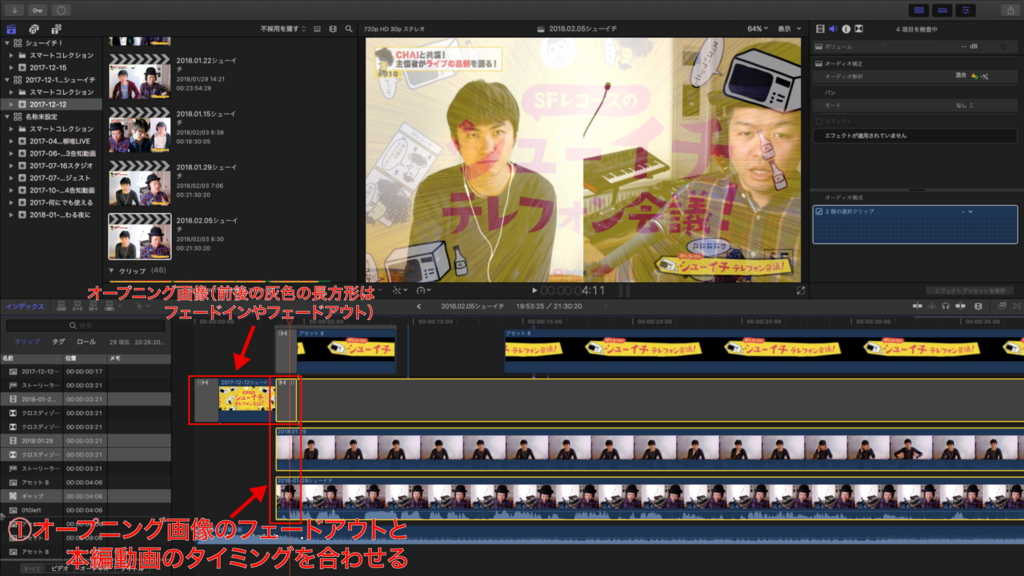Open clip appearance options in browser

(333, 29)
